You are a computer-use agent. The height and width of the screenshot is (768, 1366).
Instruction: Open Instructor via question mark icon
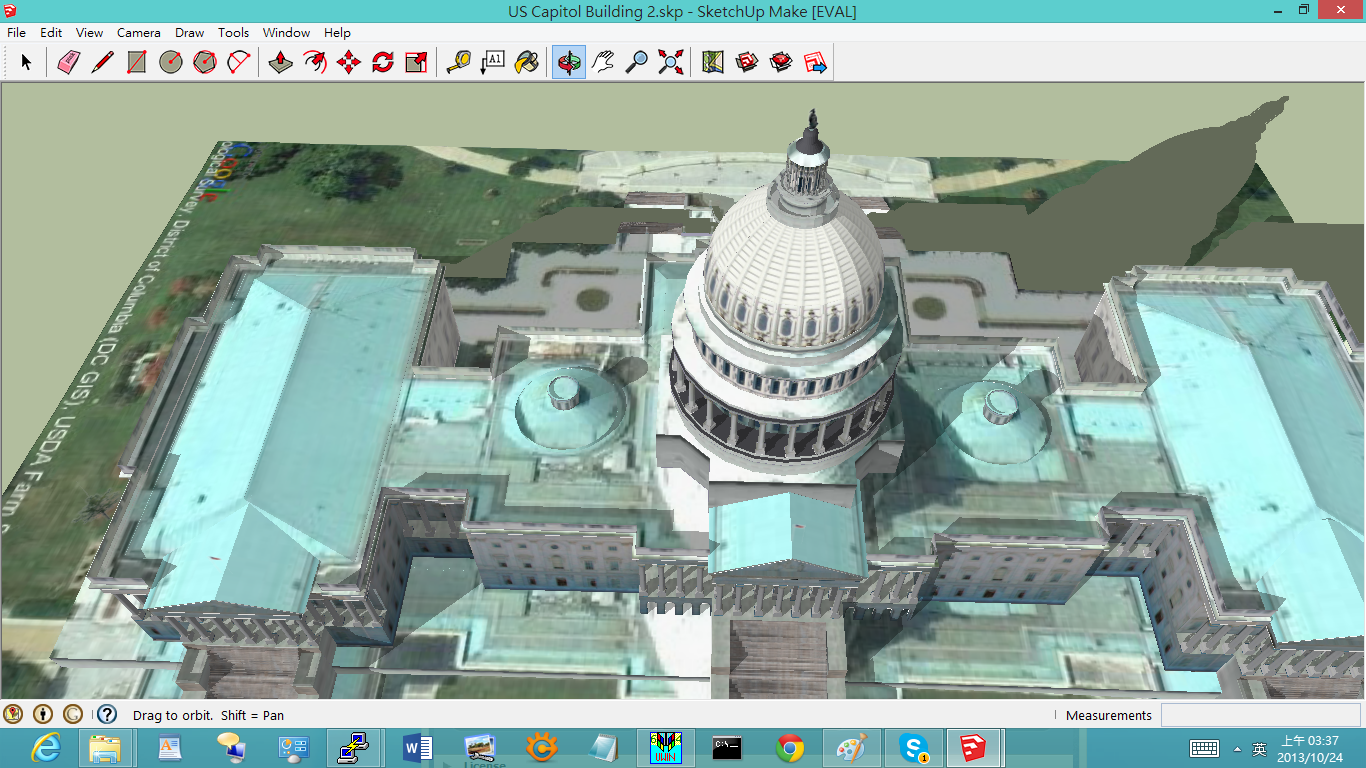click(107, 714)
